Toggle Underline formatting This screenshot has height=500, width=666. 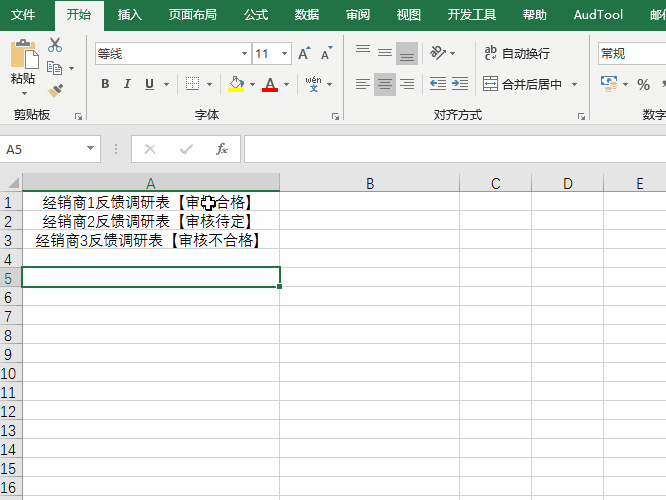point(149,84)
